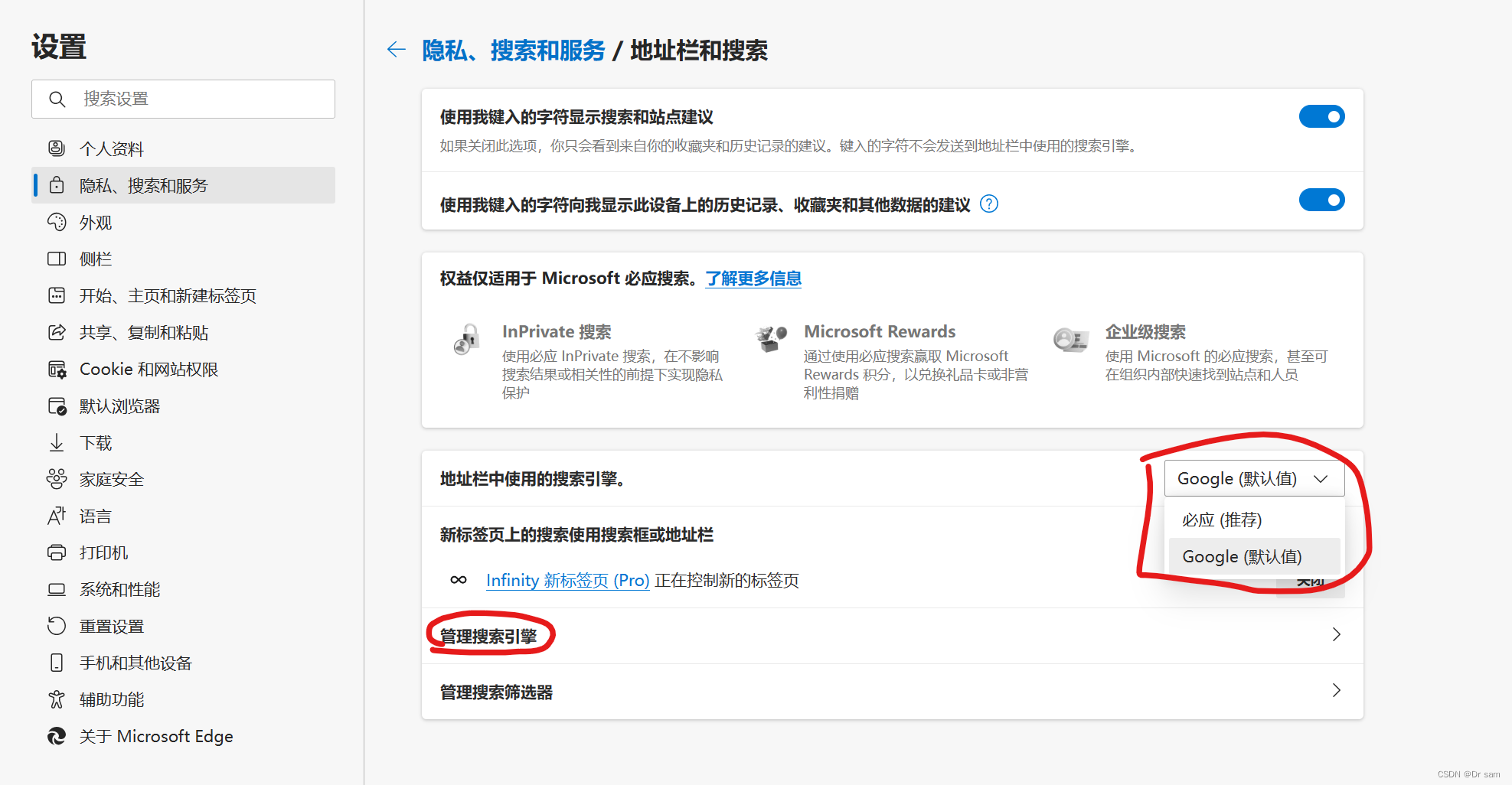Screen dimensions: 1512x785
Task: Click the 默认浏览器 icon
Action: (57, 406)
